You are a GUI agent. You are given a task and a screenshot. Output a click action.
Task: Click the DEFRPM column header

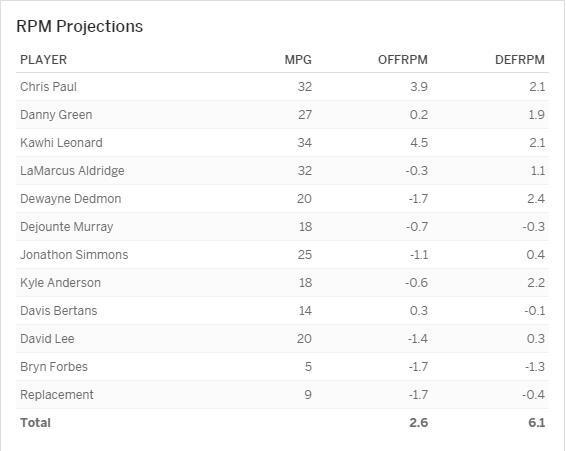coord(520,60)
